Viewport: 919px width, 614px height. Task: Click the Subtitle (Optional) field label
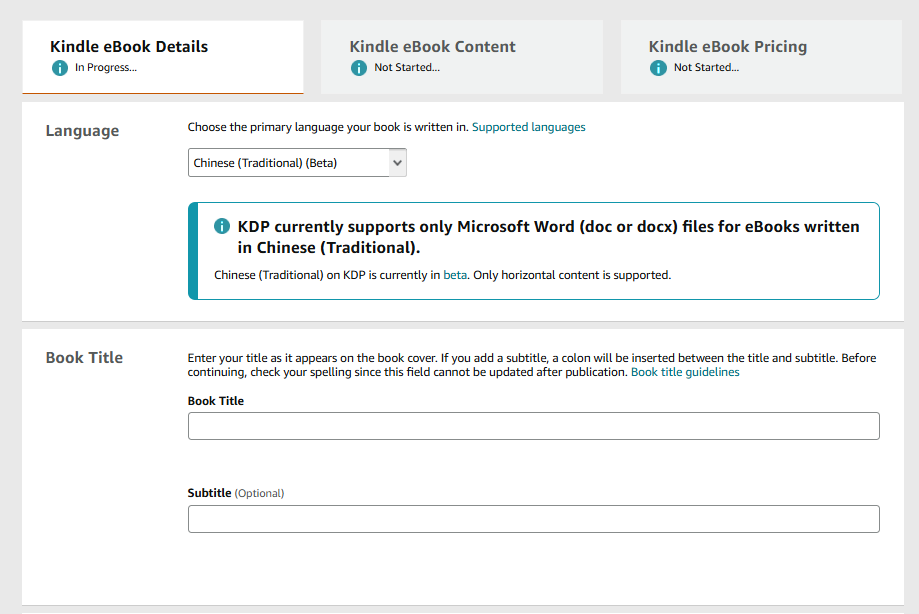[x=236, y=493]
